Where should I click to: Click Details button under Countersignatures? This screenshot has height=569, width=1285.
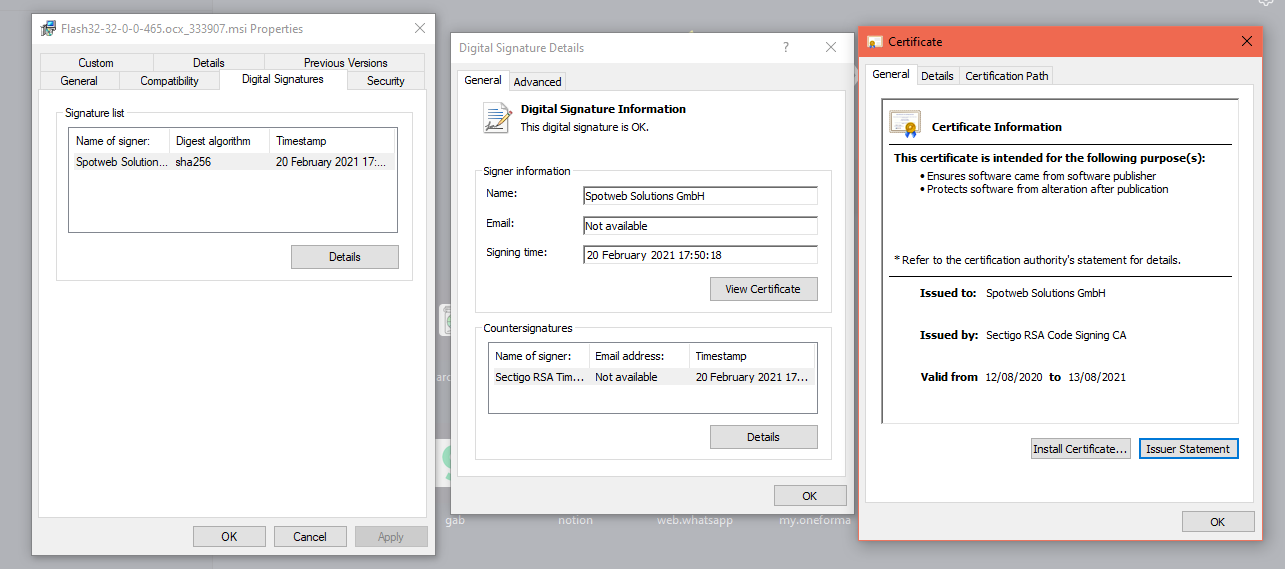point(764,437)
